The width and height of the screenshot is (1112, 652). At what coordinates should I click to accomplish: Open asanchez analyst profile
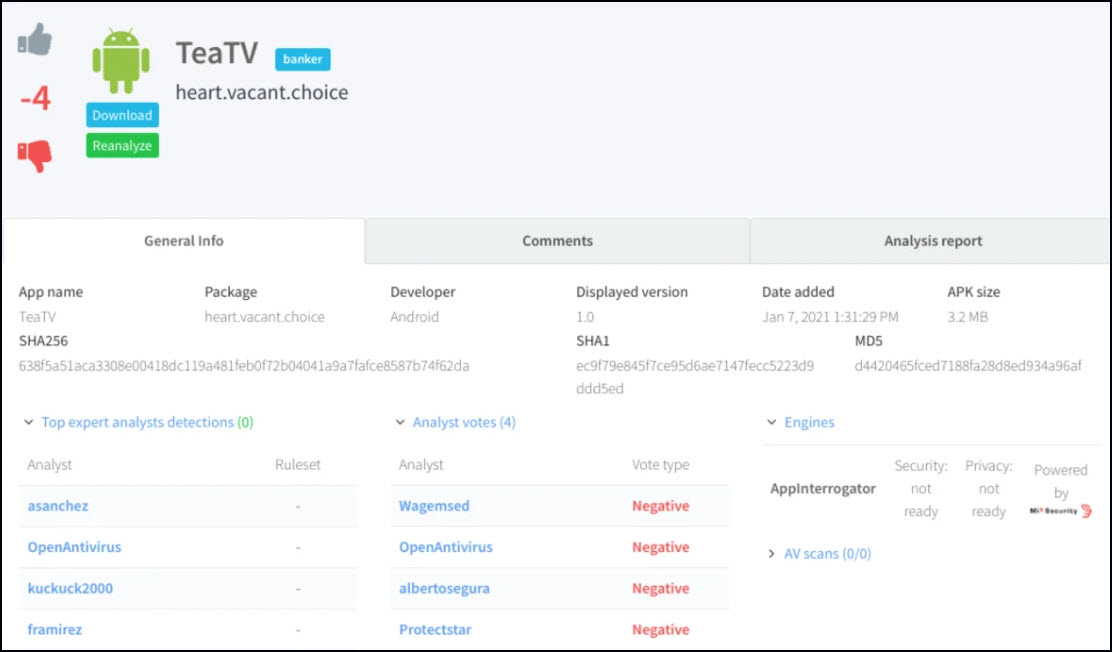(58, 506)
